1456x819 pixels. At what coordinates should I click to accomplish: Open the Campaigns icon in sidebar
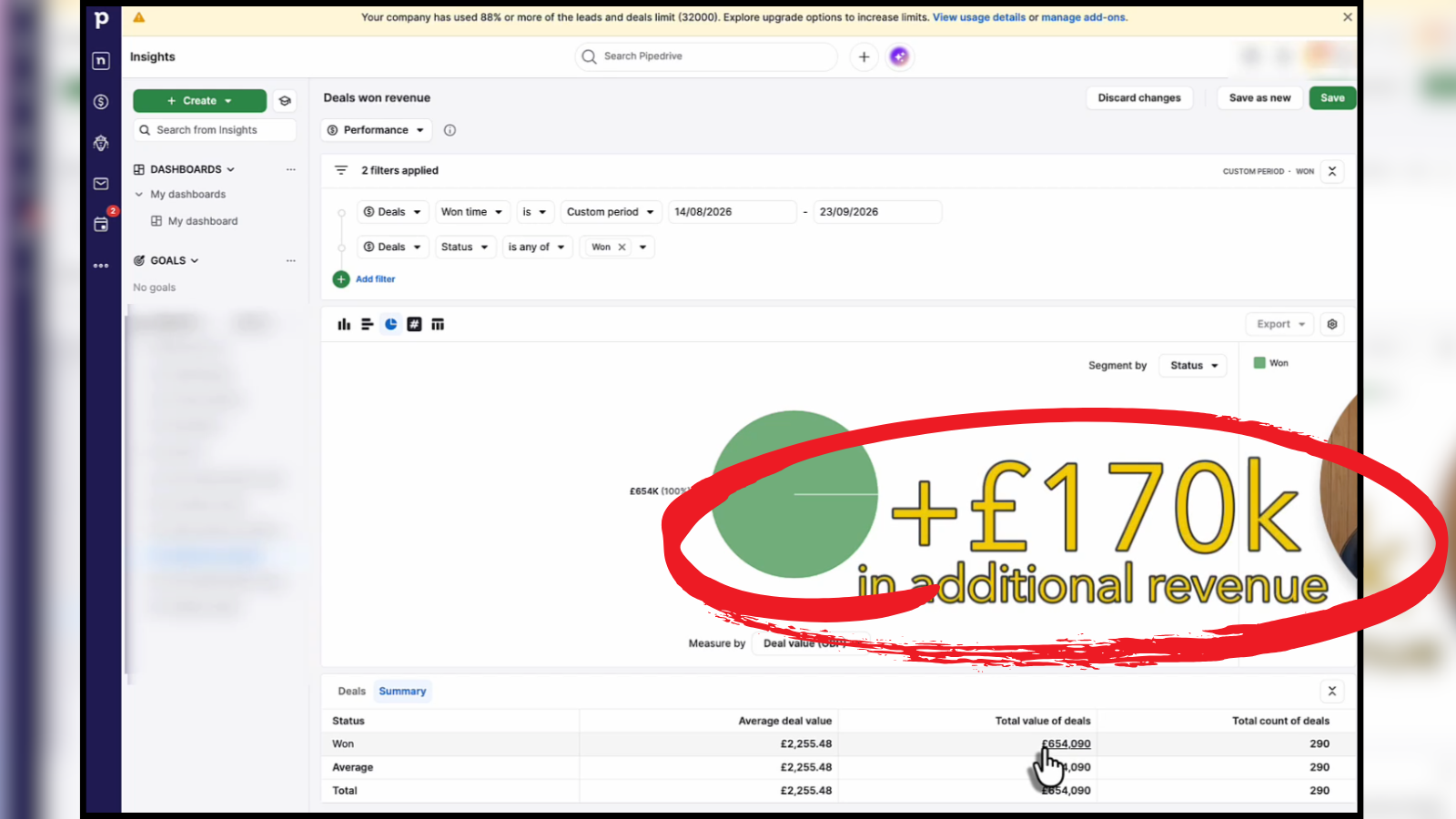click(101, 143)
